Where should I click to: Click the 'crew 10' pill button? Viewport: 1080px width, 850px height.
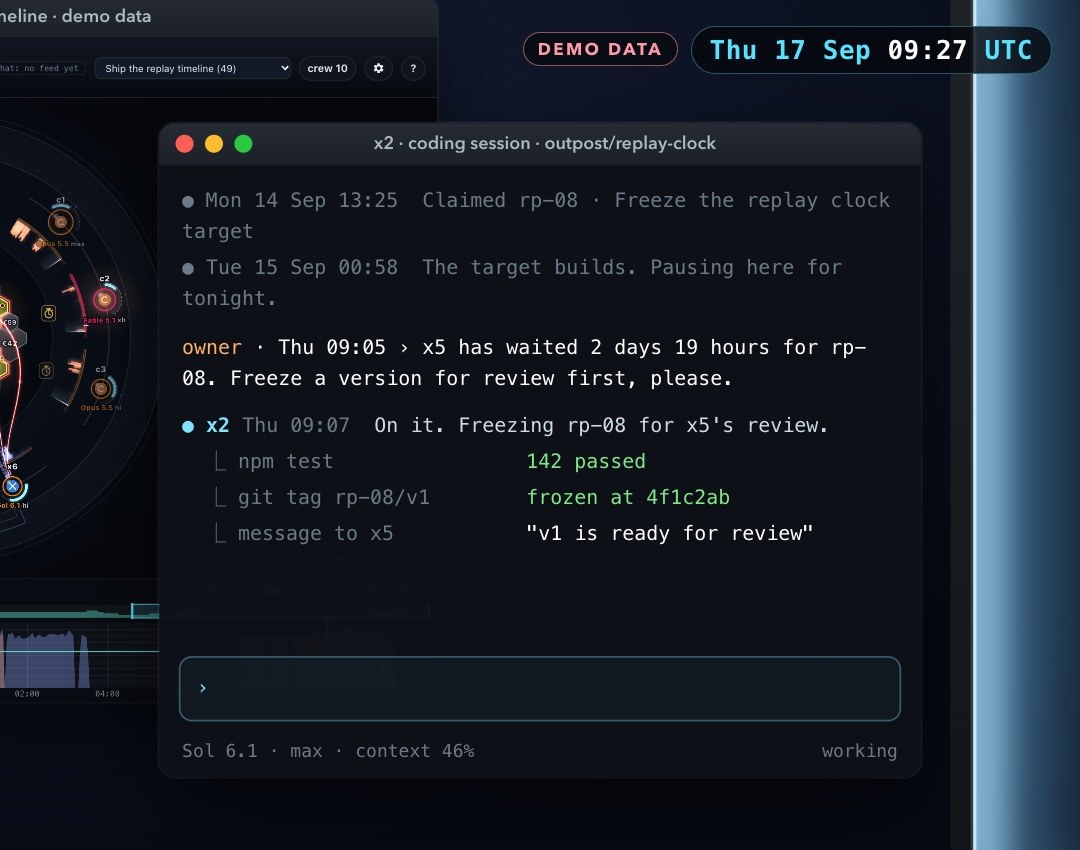[x=327, y=68]
